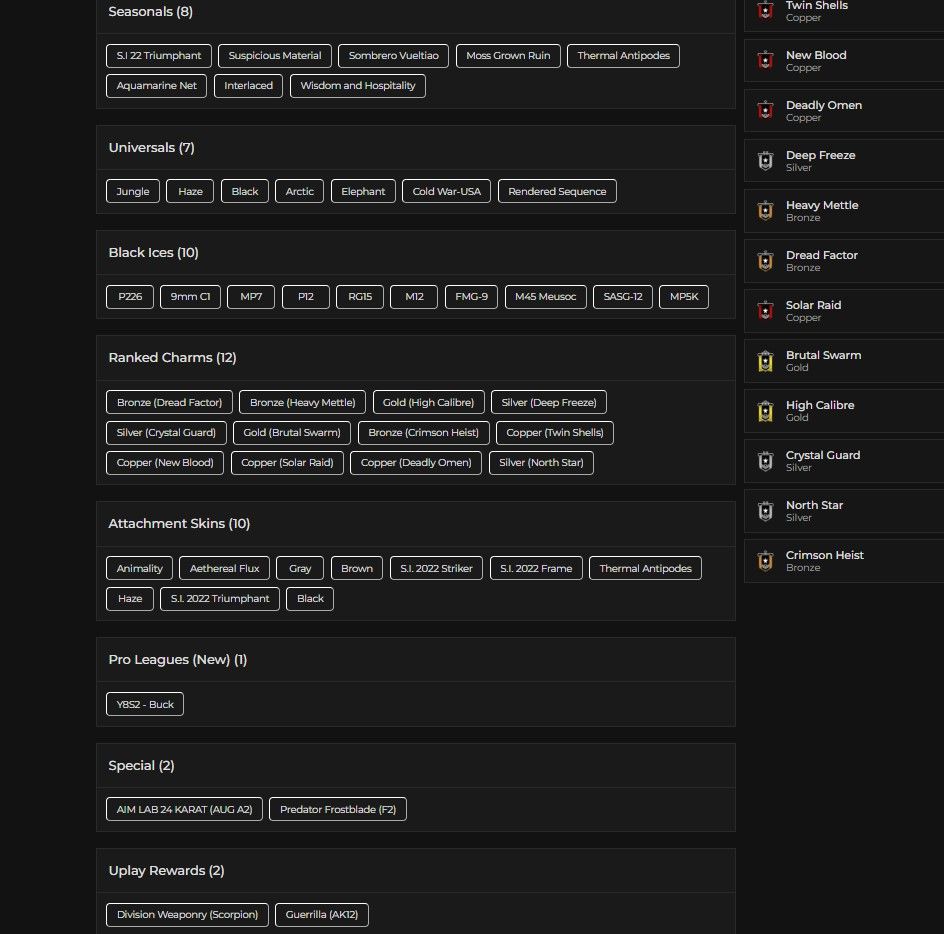
Task: Click the MP5K Black Ice tag
Action: coord(684,296)
